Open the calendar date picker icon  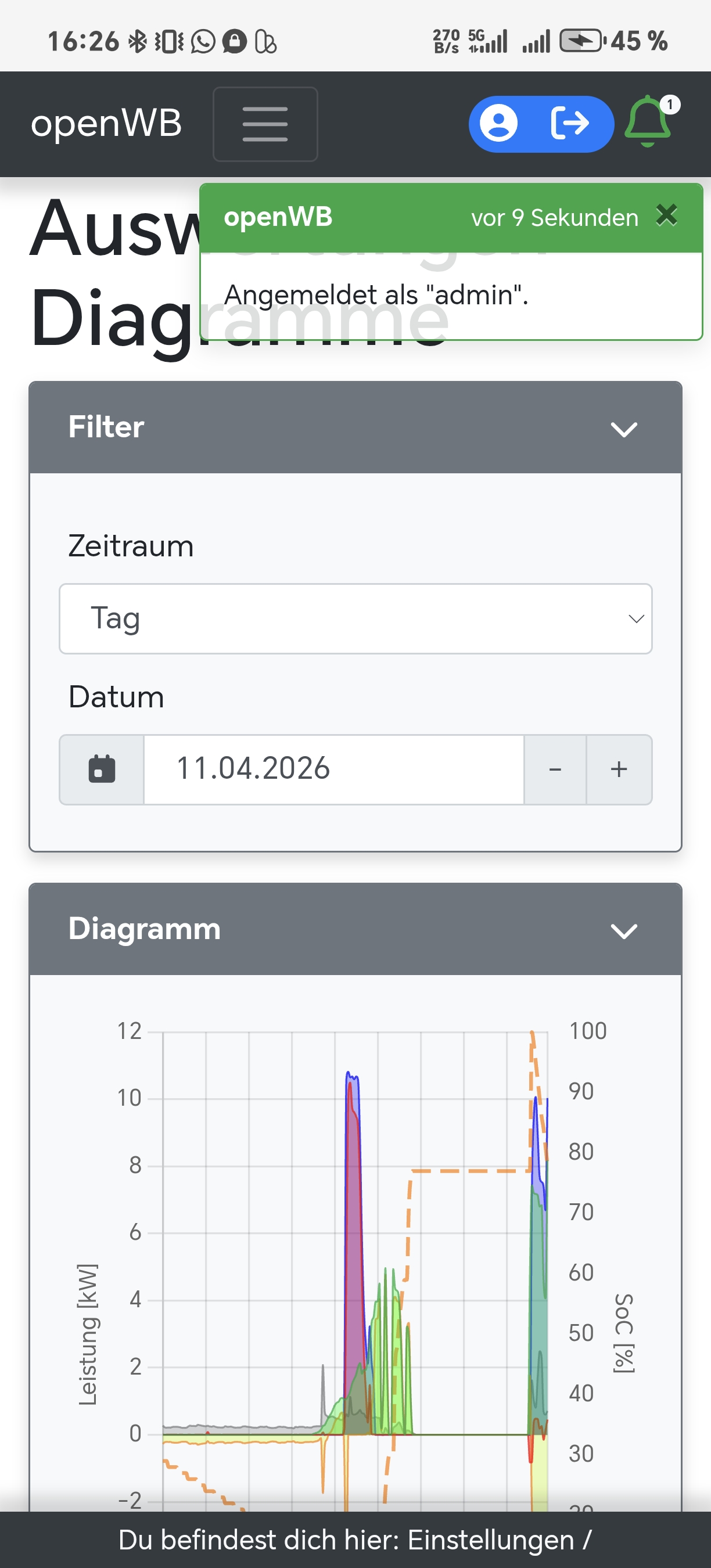pyautogui.click(x=102, y=769)
